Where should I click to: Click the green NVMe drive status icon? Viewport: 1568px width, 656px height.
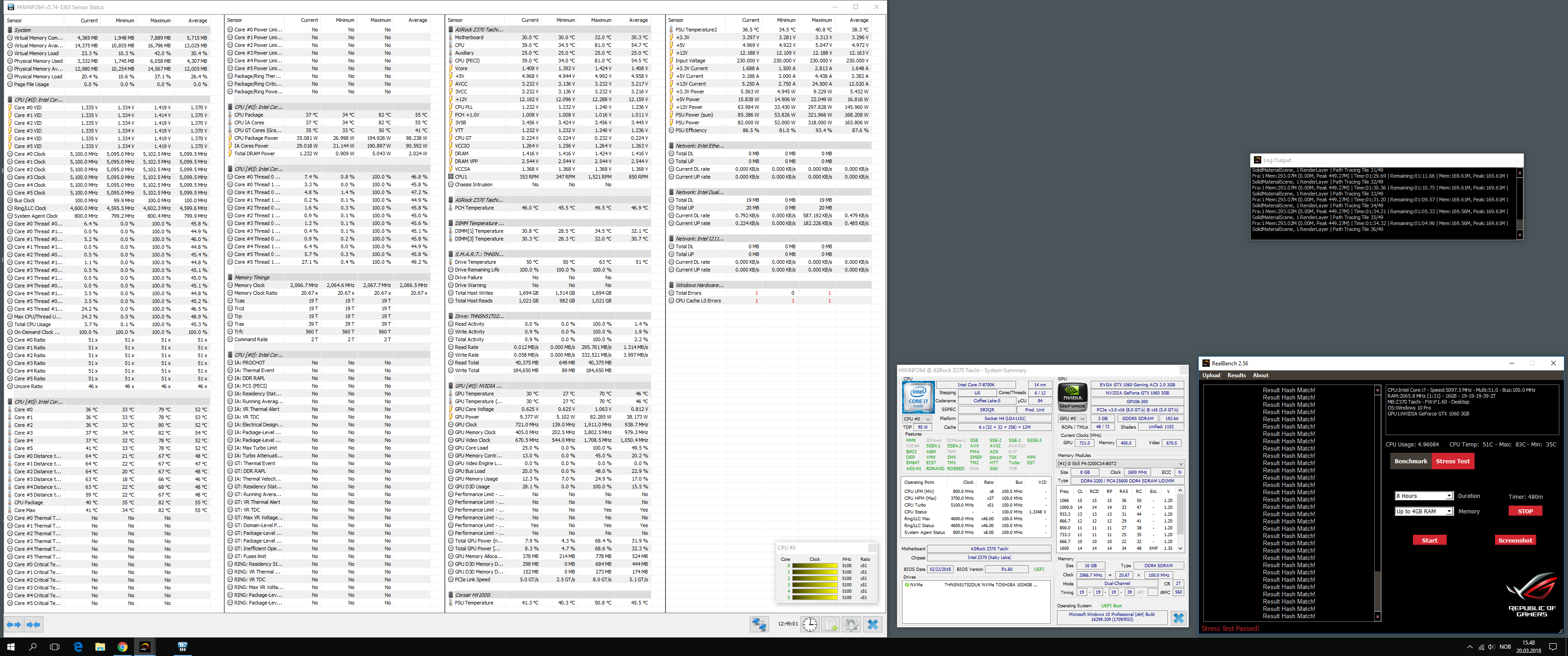click(x=907, y=585)
